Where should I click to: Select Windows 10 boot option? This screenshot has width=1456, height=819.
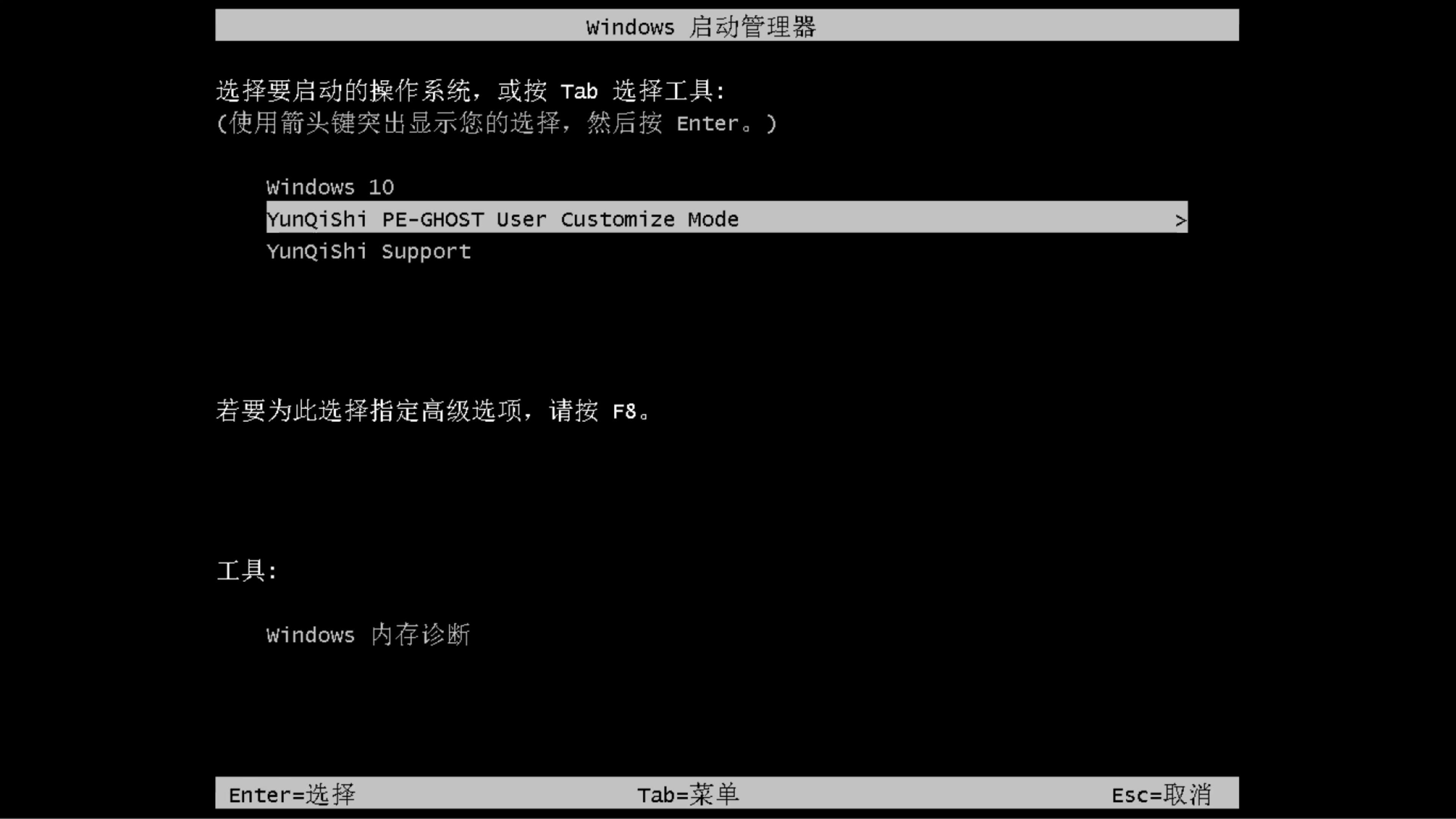(330, 187)
